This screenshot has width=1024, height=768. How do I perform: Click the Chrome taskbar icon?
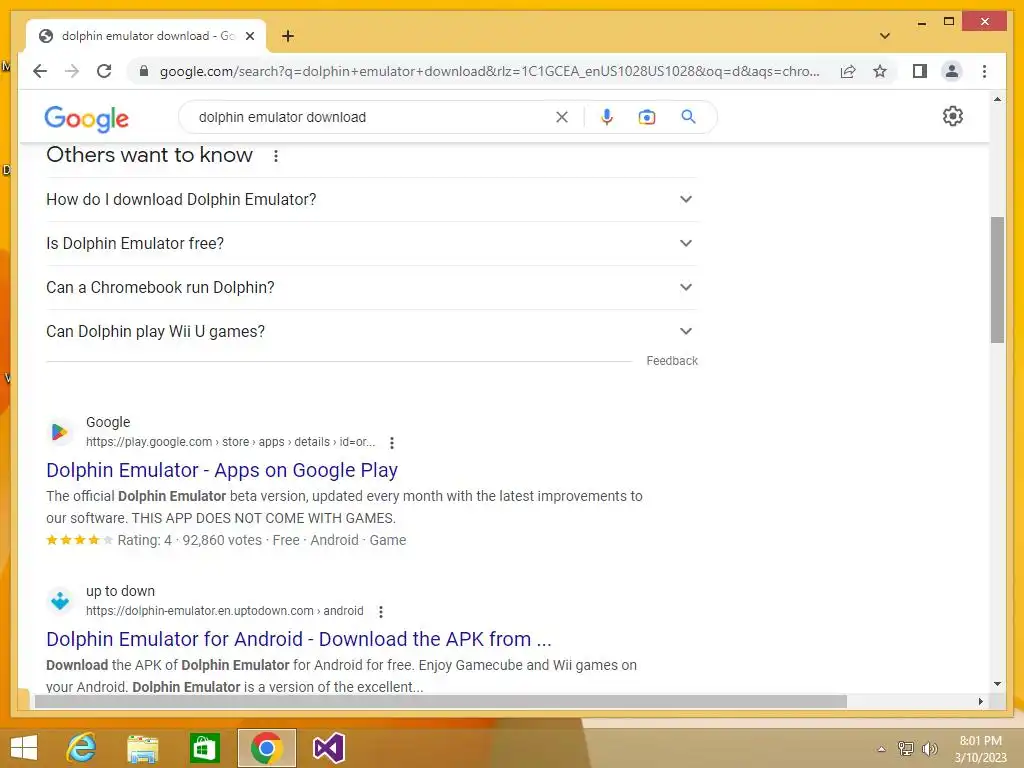click(266, 748)
